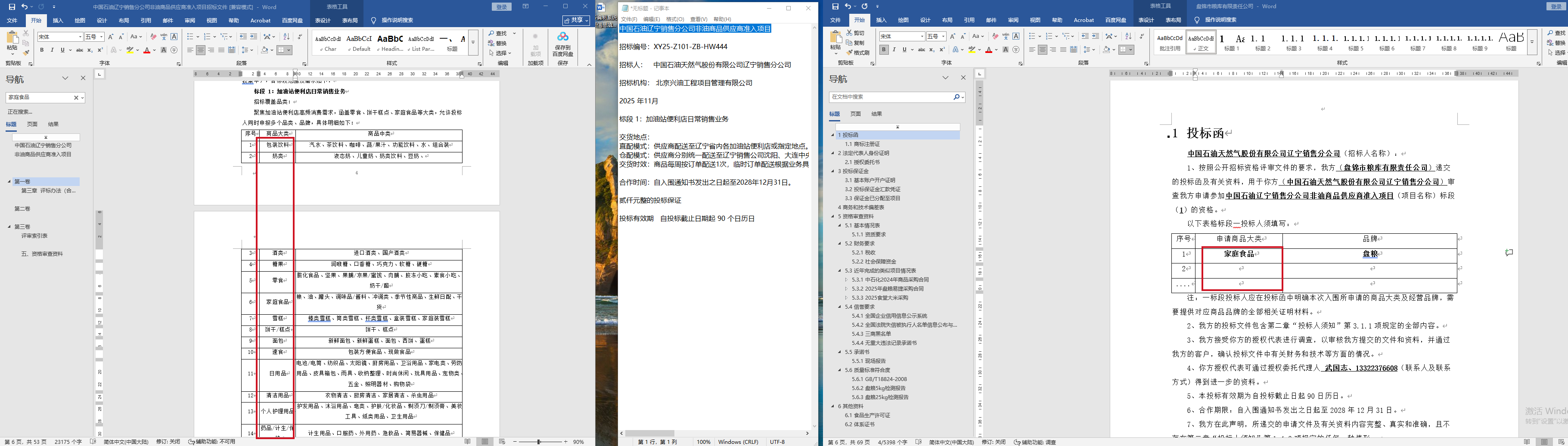Click Replace (替换) in the right Word ribbon
The image size is (1568, 446).
(x=1556, y=43)
